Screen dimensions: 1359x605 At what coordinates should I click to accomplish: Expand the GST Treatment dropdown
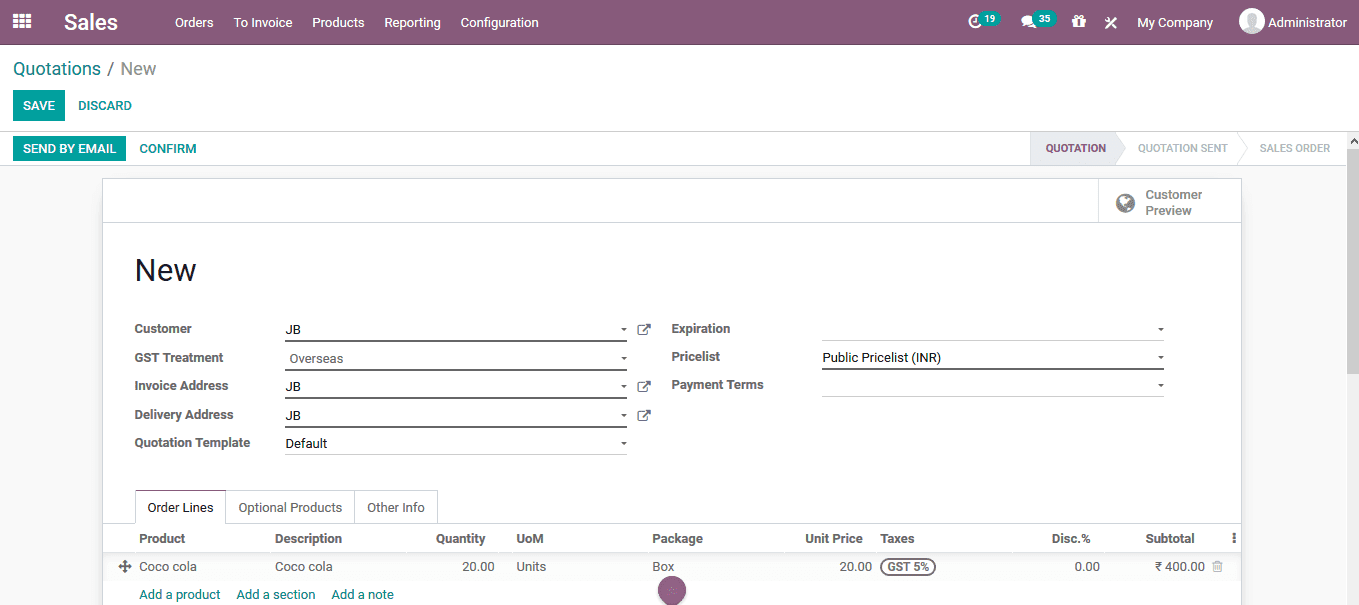click(623, 358)
